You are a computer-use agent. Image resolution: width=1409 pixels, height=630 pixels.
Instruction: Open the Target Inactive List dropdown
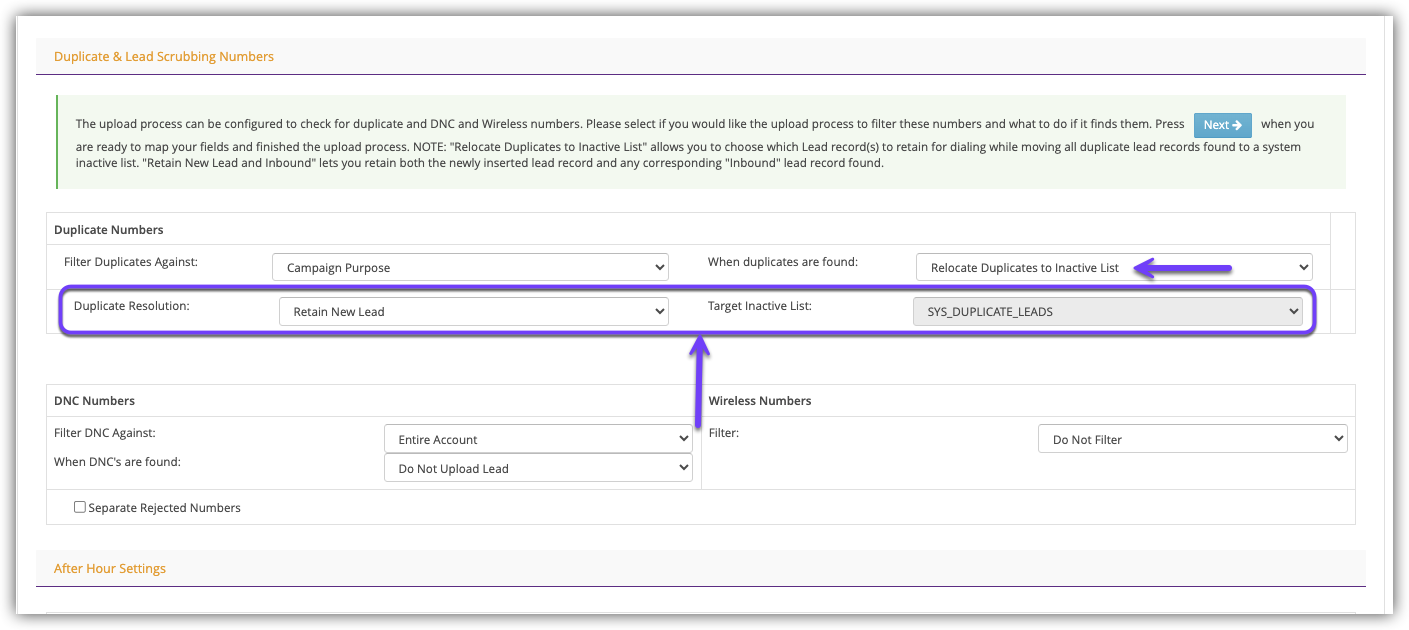(1108, 311)
